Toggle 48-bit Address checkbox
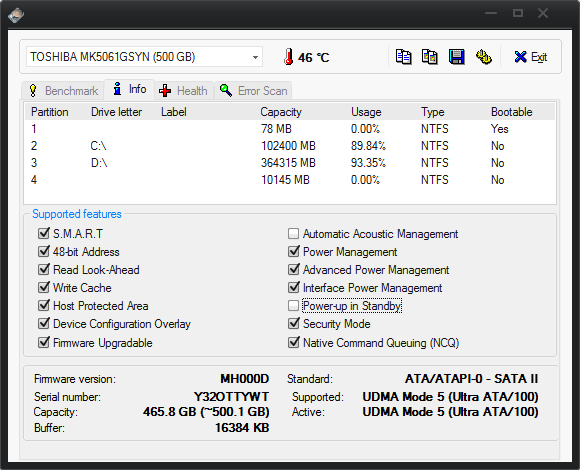The width and height of the screenshot is (580, 470). click(44, 251)
